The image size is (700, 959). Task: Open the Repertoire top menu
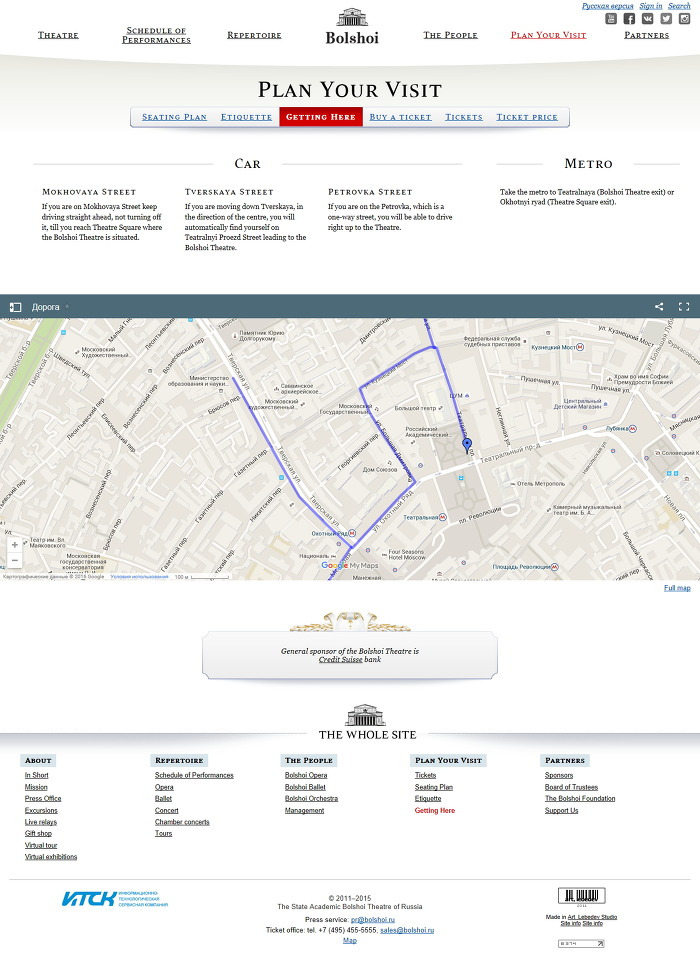pyautogui.click(x=254, y=35)
